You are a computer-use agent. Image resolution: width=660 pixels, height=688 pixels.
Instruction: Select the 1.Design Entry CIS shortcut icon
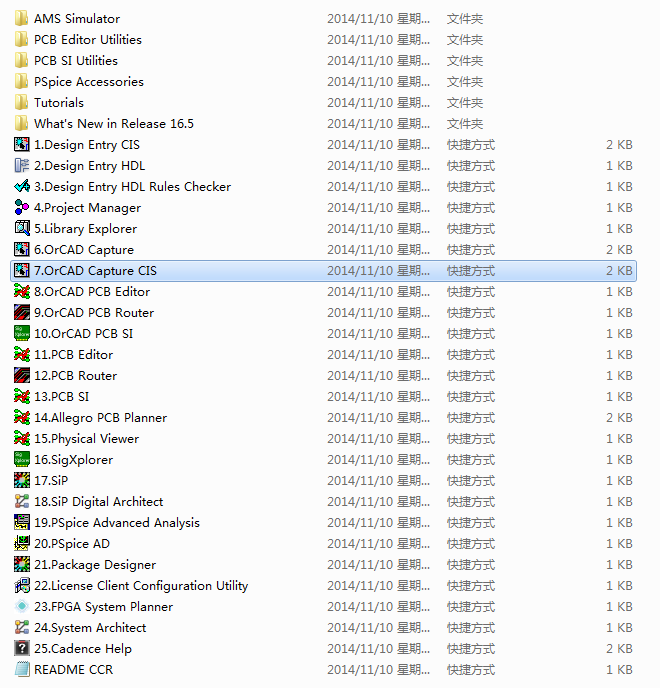[x=22, y=144]
